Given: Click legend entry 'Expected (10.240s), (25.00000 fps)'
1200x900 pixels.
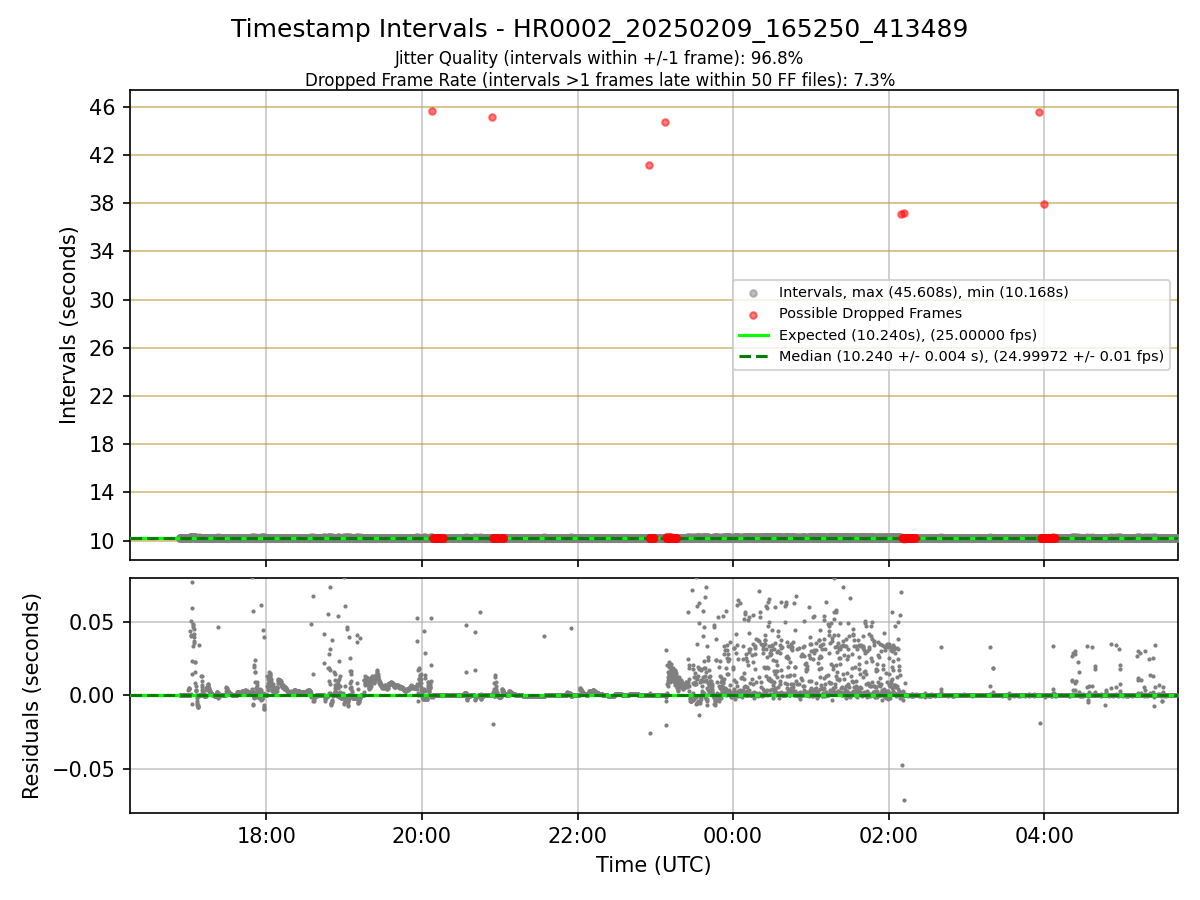Looking at the screenshot, I should click(907, 334).
